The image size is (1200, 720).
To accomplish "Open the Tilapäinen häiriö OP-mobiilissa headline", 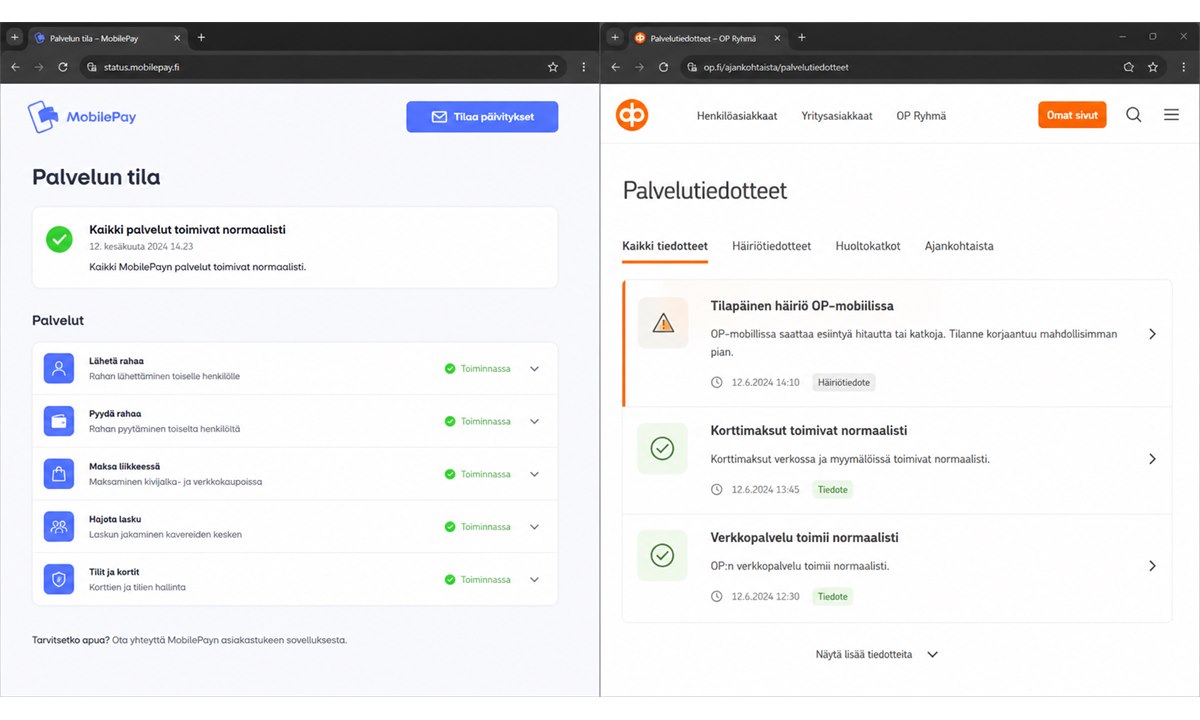I will pos(802,306).
